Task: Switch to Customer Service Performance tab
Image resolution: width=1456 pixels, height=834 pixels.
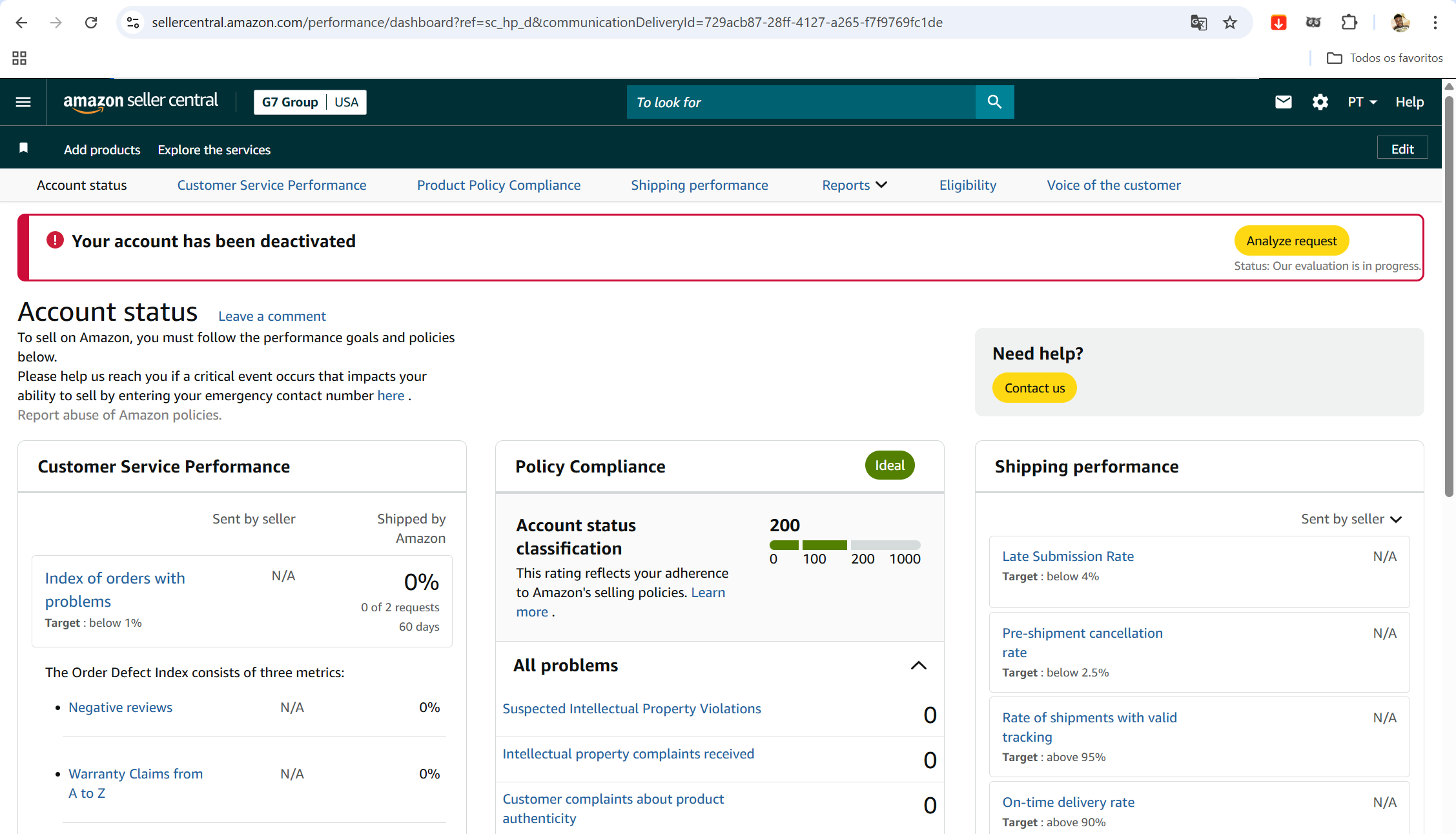Action: pos(272,185)
